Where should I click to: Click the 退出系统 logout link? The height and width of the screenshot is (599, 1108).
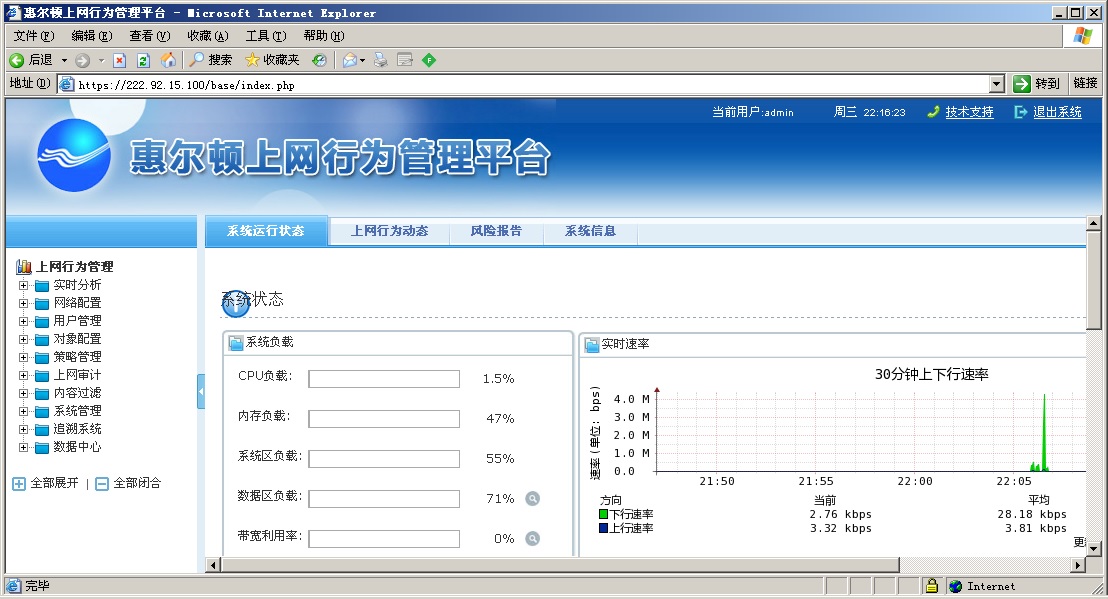pyautogui.click(x=1057, y=112)
